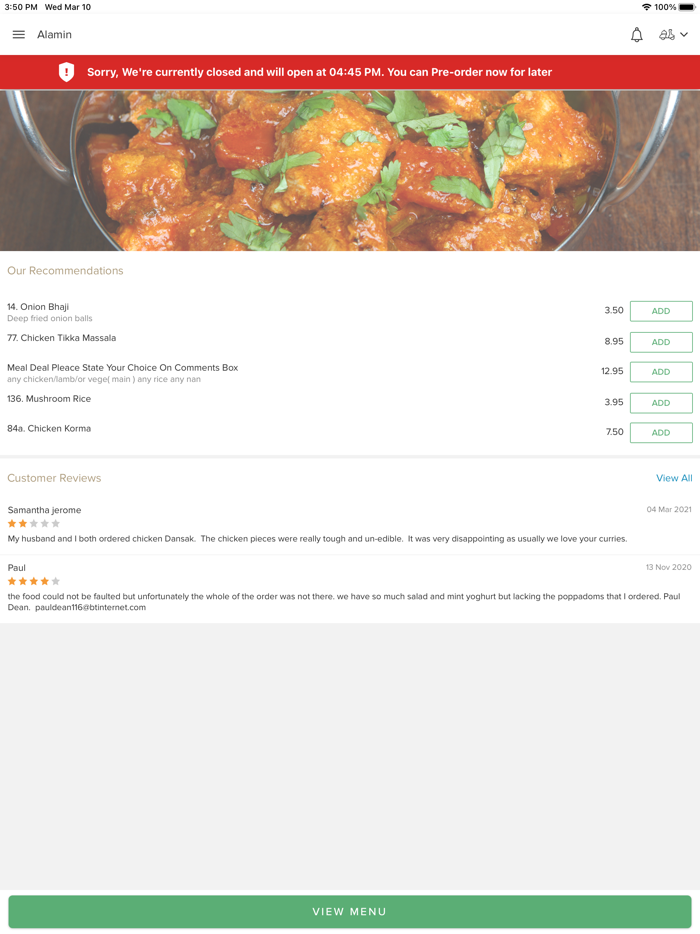Select the Chicken Korma item name
This screenshot has width=700, height=934.
click(49, 429)
